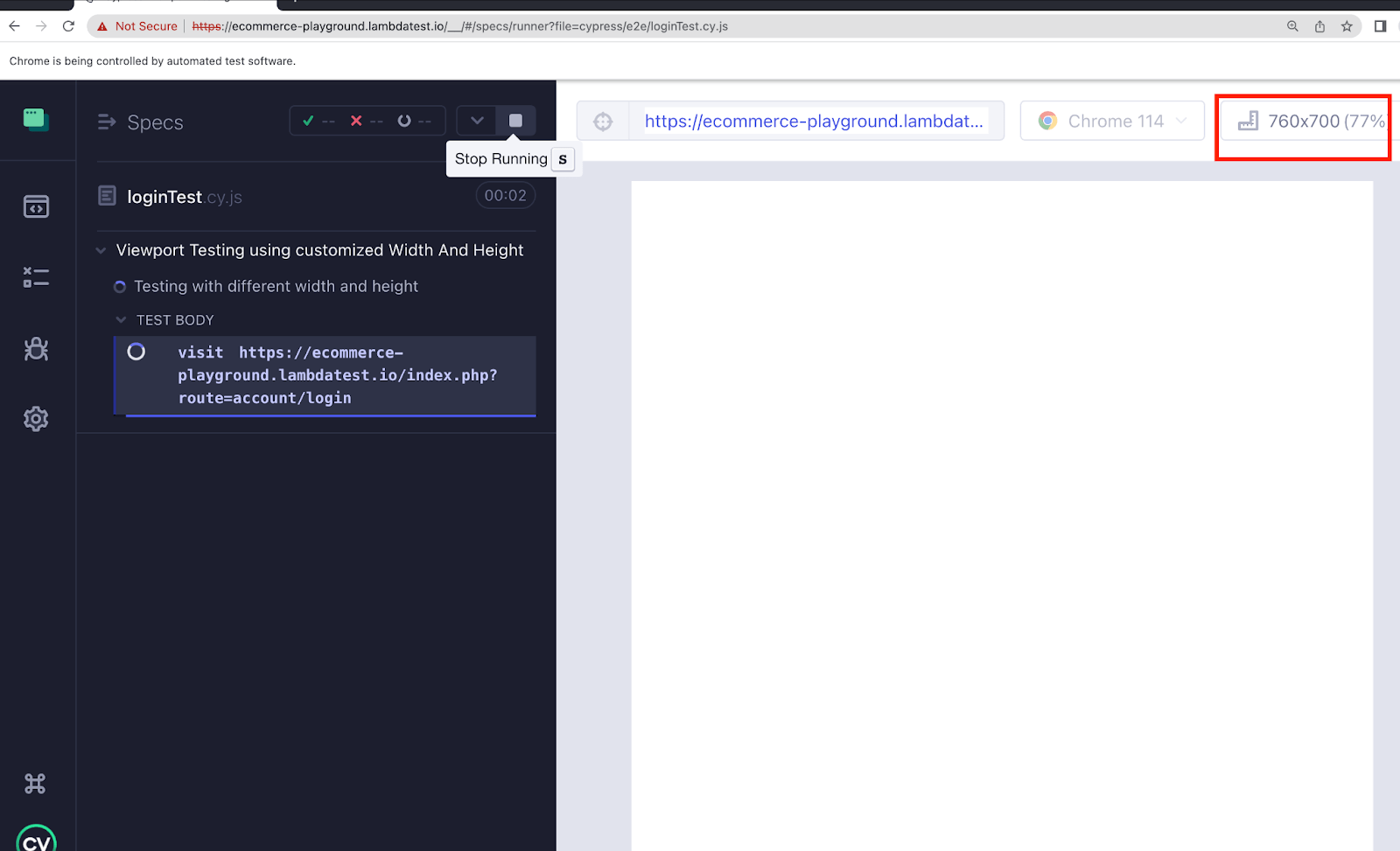Reload the Chrome page
Image resolution: width=1400 pixels, height=851 pixels.
point(68,26)
